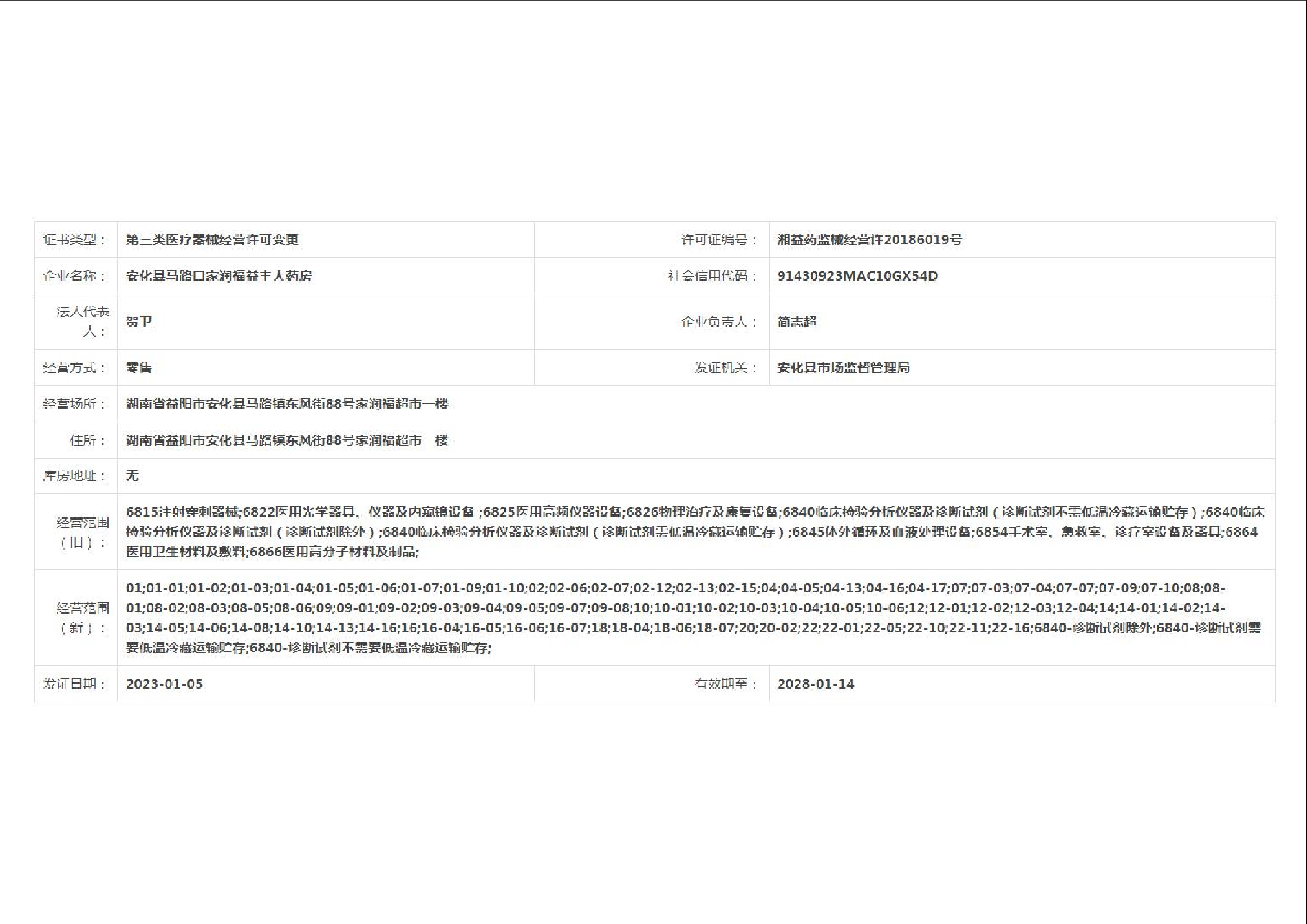
Task: Click business mode value 零售
Action: [139, 368]
